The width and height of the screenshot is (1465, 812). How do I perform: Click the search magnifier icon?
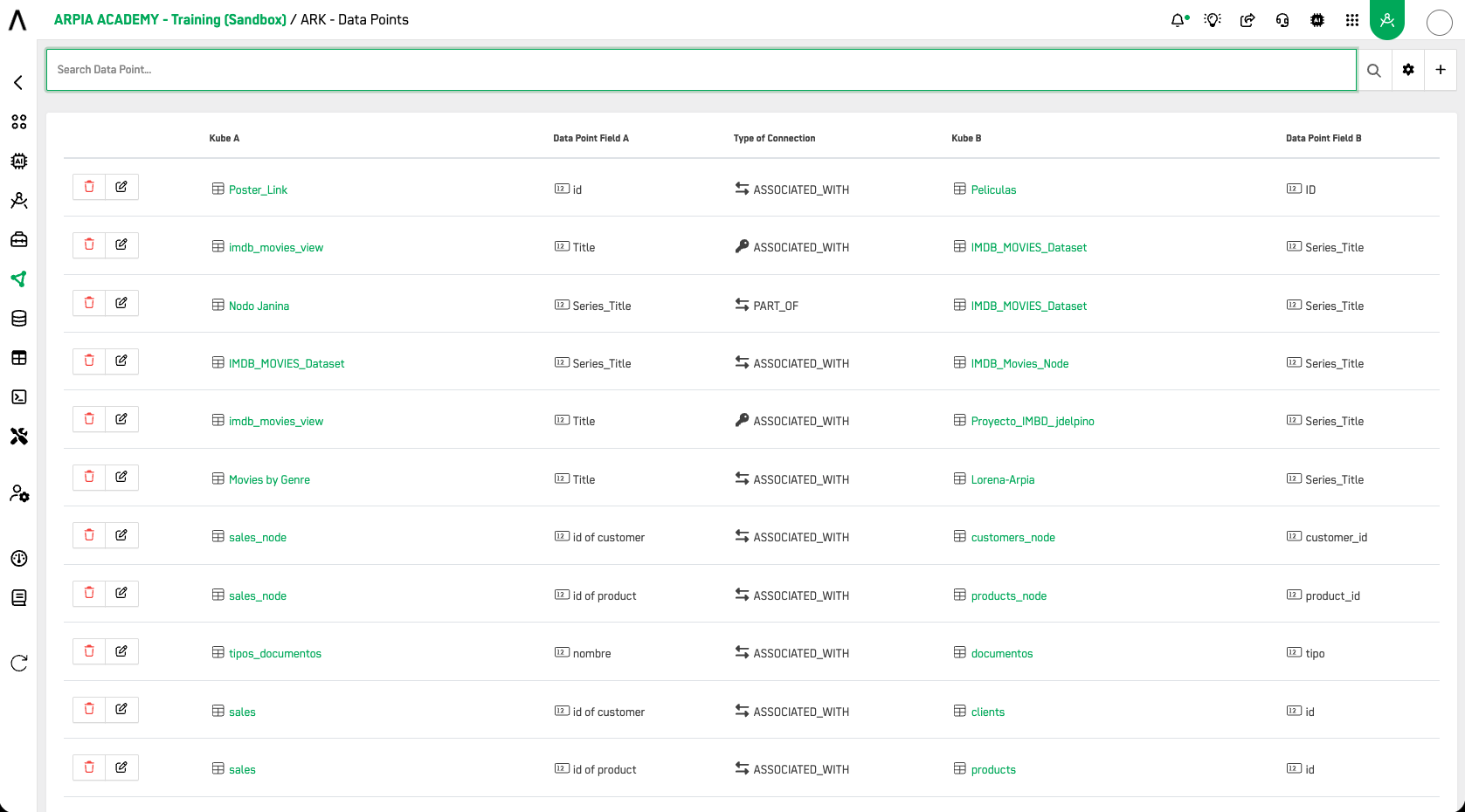coord(1374,70)
